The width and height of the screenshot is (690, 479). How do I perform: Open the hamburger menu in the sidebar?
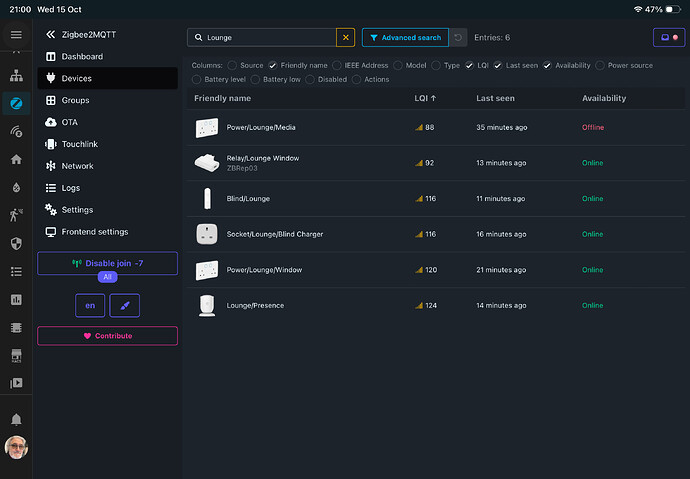pyautogui.click(x=16, y=35)
